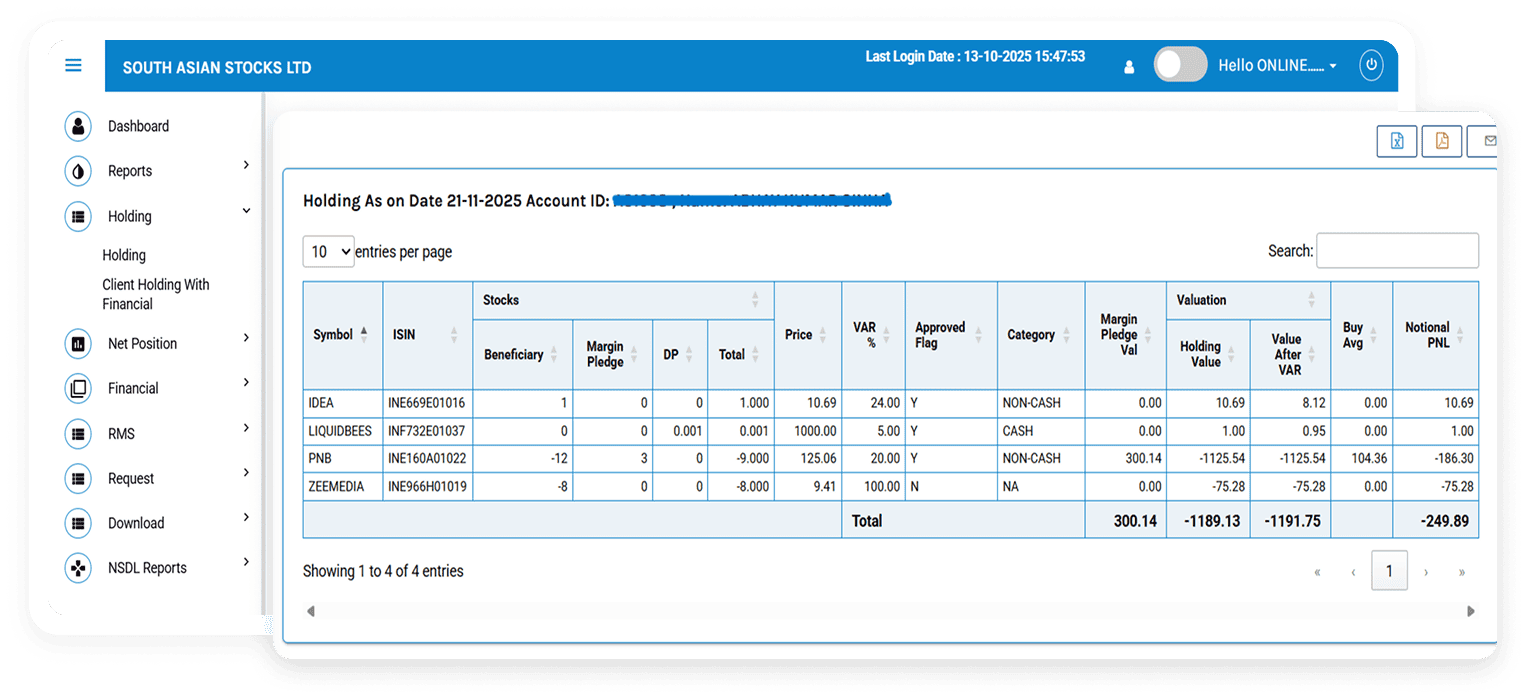Click the NSDL Reports icon
Image resolution: width=1527 pixels, height=697 pixels.
78,568
